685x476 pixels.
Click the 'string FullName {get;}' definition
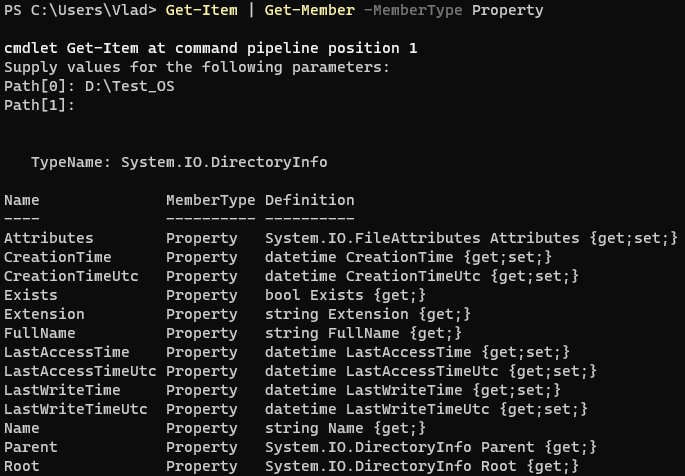click(x=363, y=333)
